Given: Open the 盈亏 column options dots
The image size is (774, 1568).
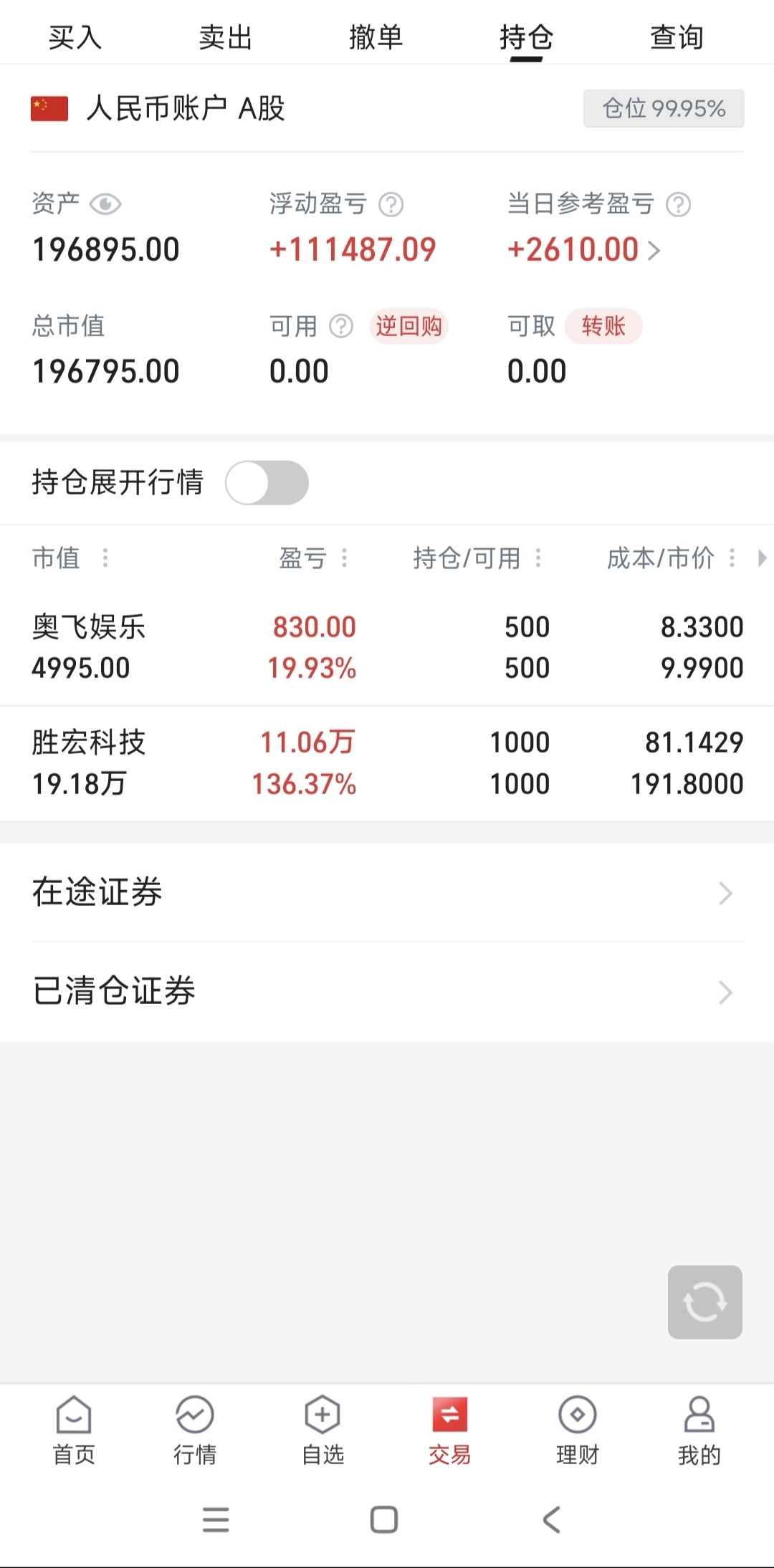Looking at the screenshot, I should [345, 558].
